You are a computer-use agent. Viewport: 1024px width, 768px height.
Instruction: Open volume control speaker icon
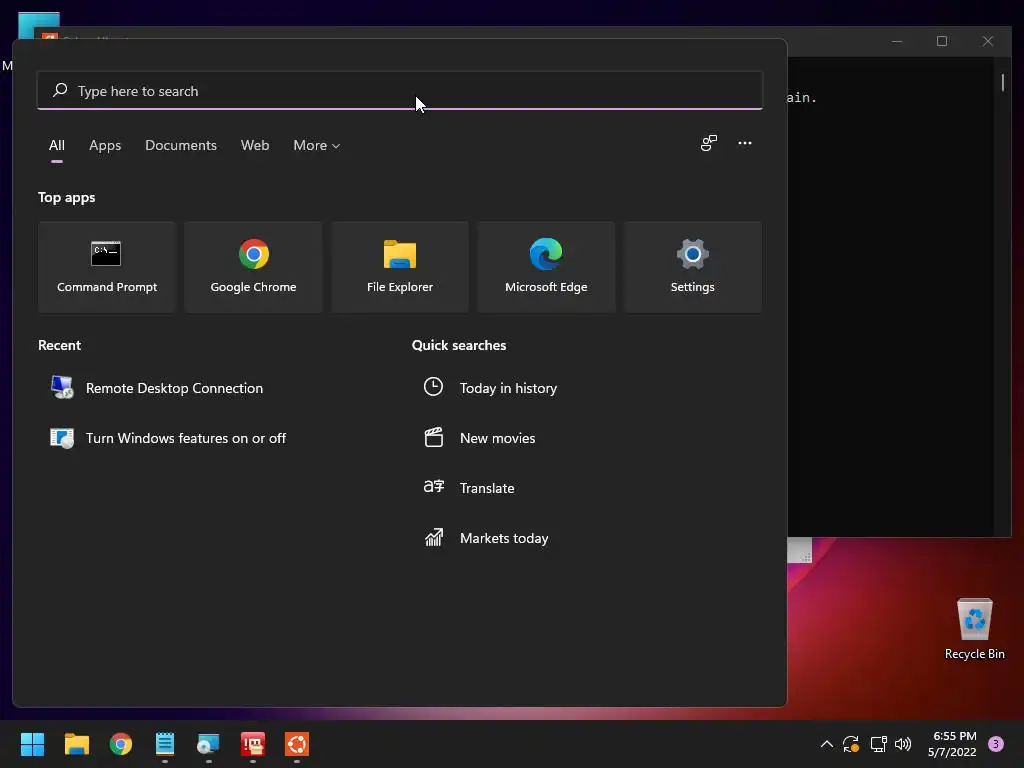903,744
